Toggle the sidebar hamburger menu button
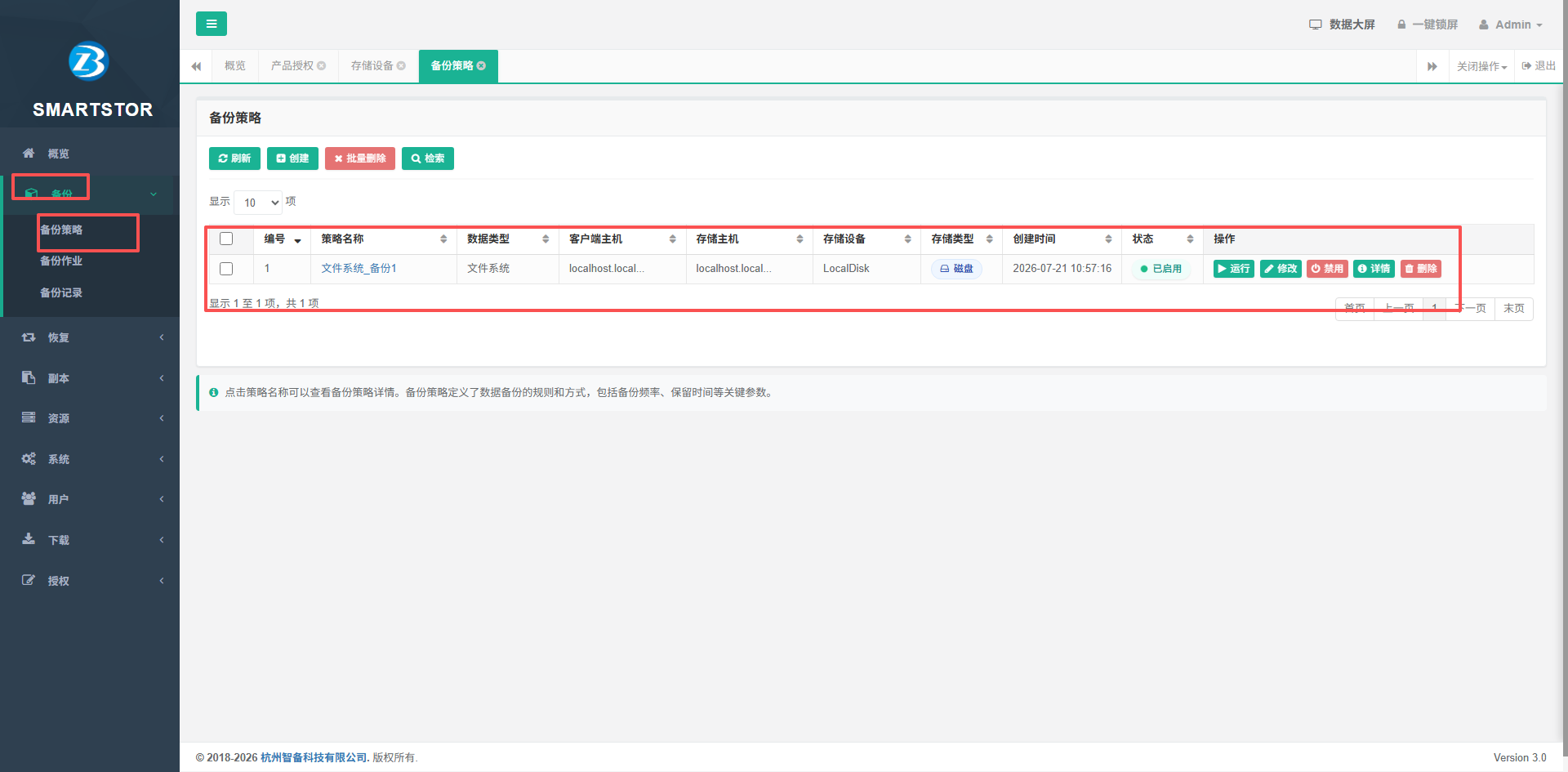The image size is (1568, 772). [212, 24]
